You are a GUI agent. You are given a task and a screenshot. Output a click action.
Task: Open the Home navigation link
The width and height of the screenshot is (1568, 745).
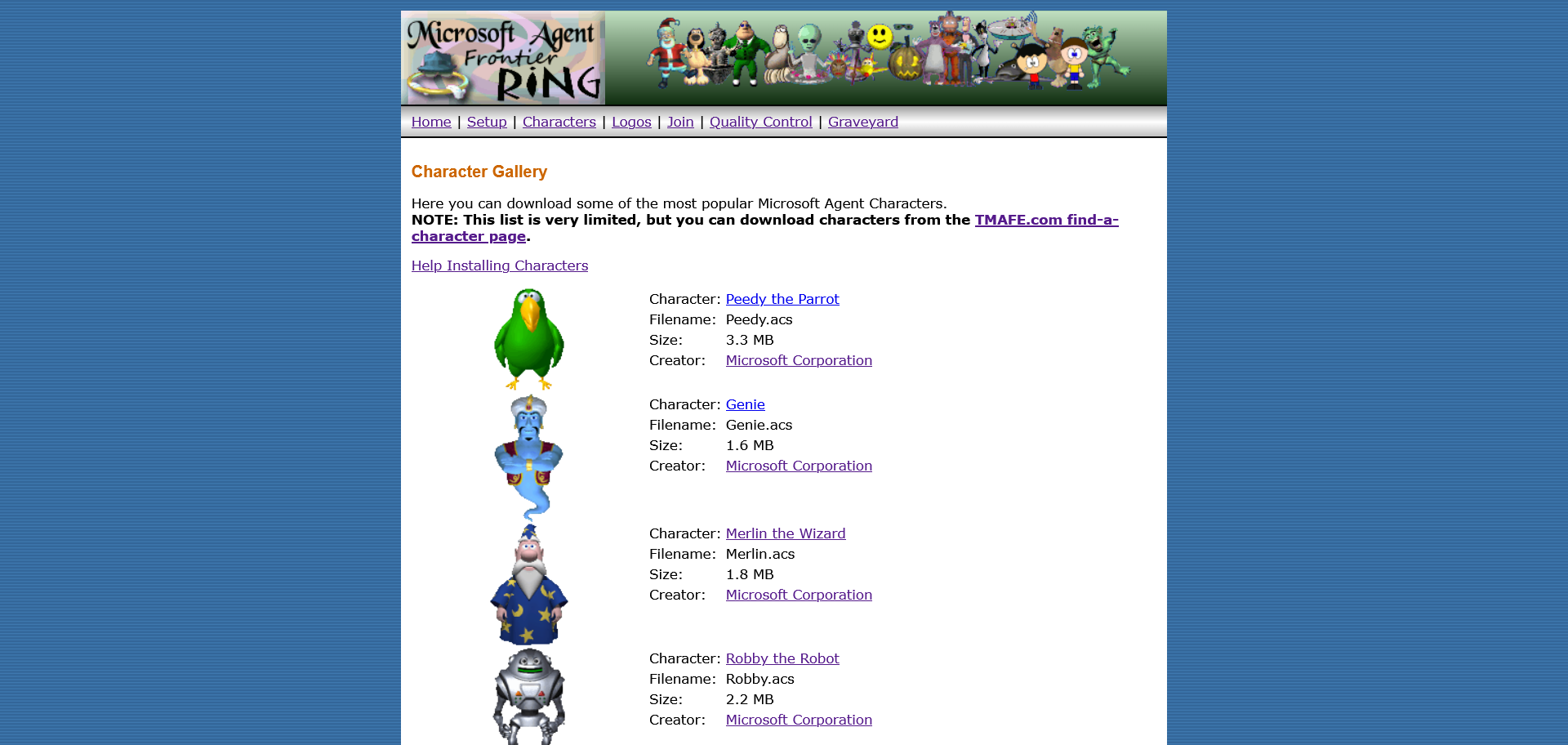(x=431, y=122)
